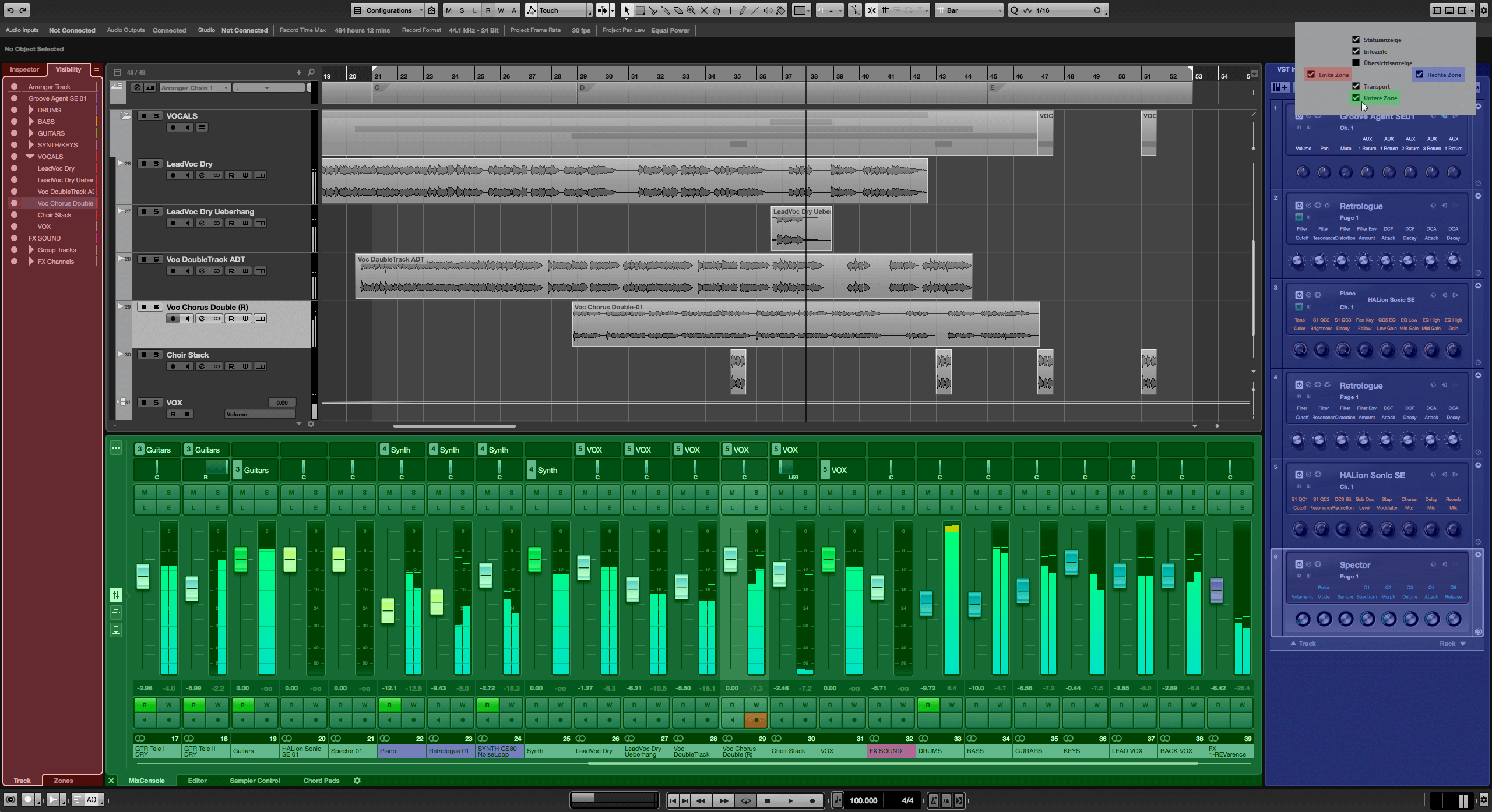
Task: Solo the LeadVoc Dry track
Action: (x=156, y=164)
